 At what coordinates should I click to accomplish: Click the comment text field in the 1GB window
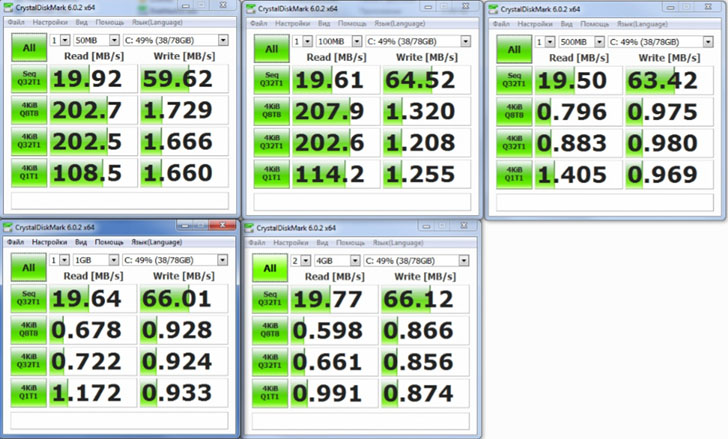pyautogui.click(x=119, y=421)
